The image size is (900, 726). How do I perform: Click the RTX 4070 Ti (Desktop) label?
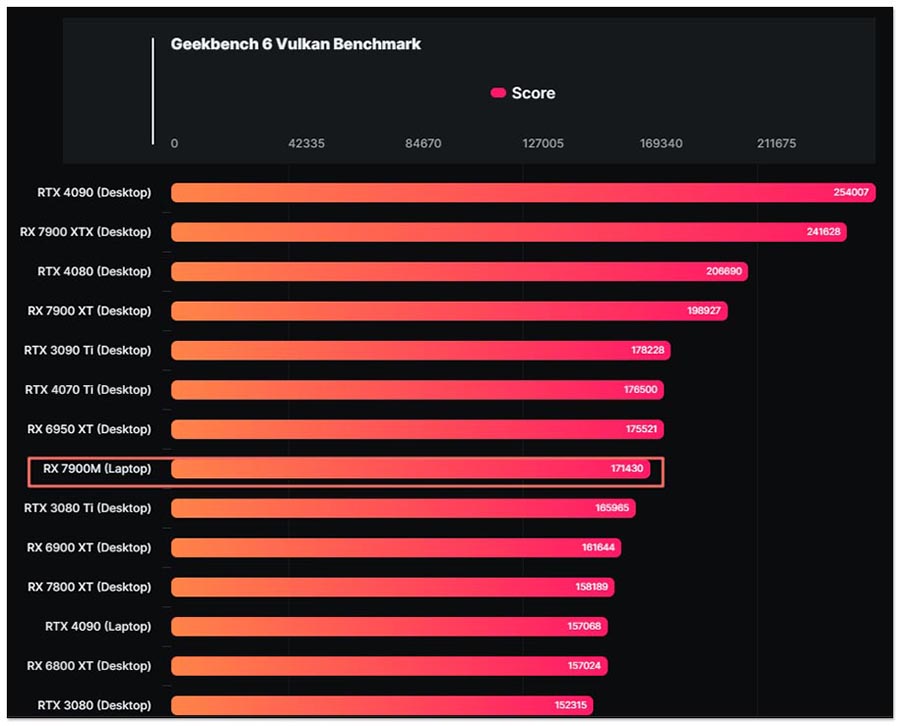click(x=88, y=390)
